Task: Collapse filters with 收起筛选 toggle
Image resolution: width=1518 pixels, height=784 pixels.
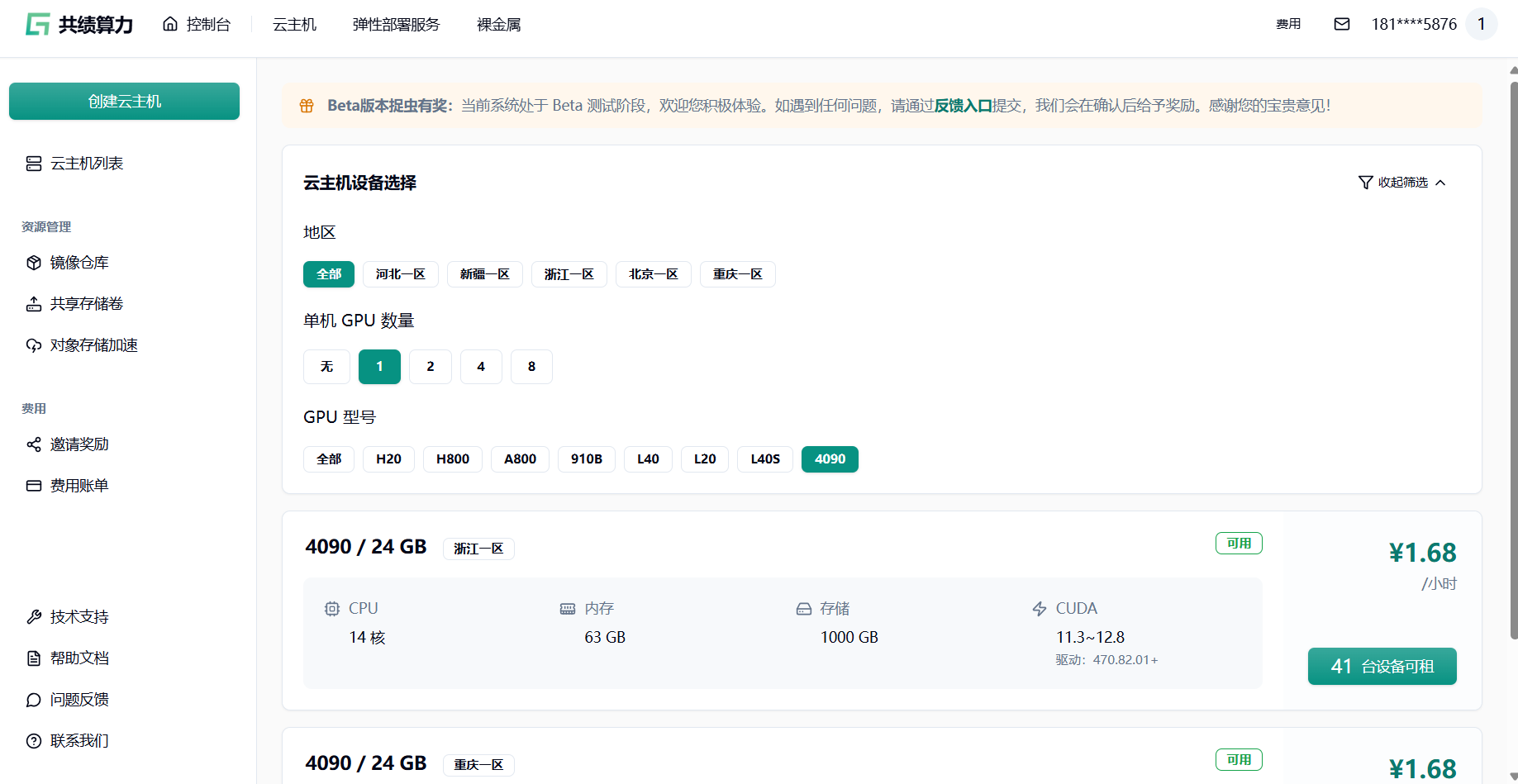Action: click(1402, 183)
